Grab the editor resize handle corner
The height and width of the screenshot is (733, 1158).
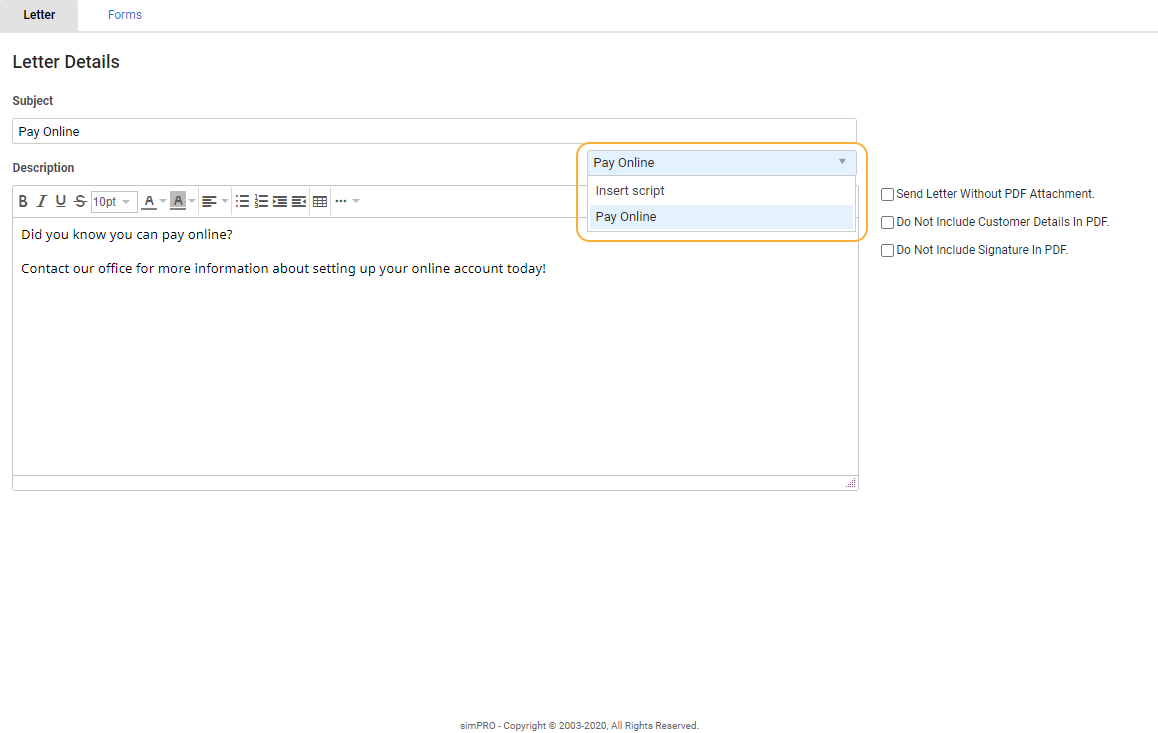[851, 483]
